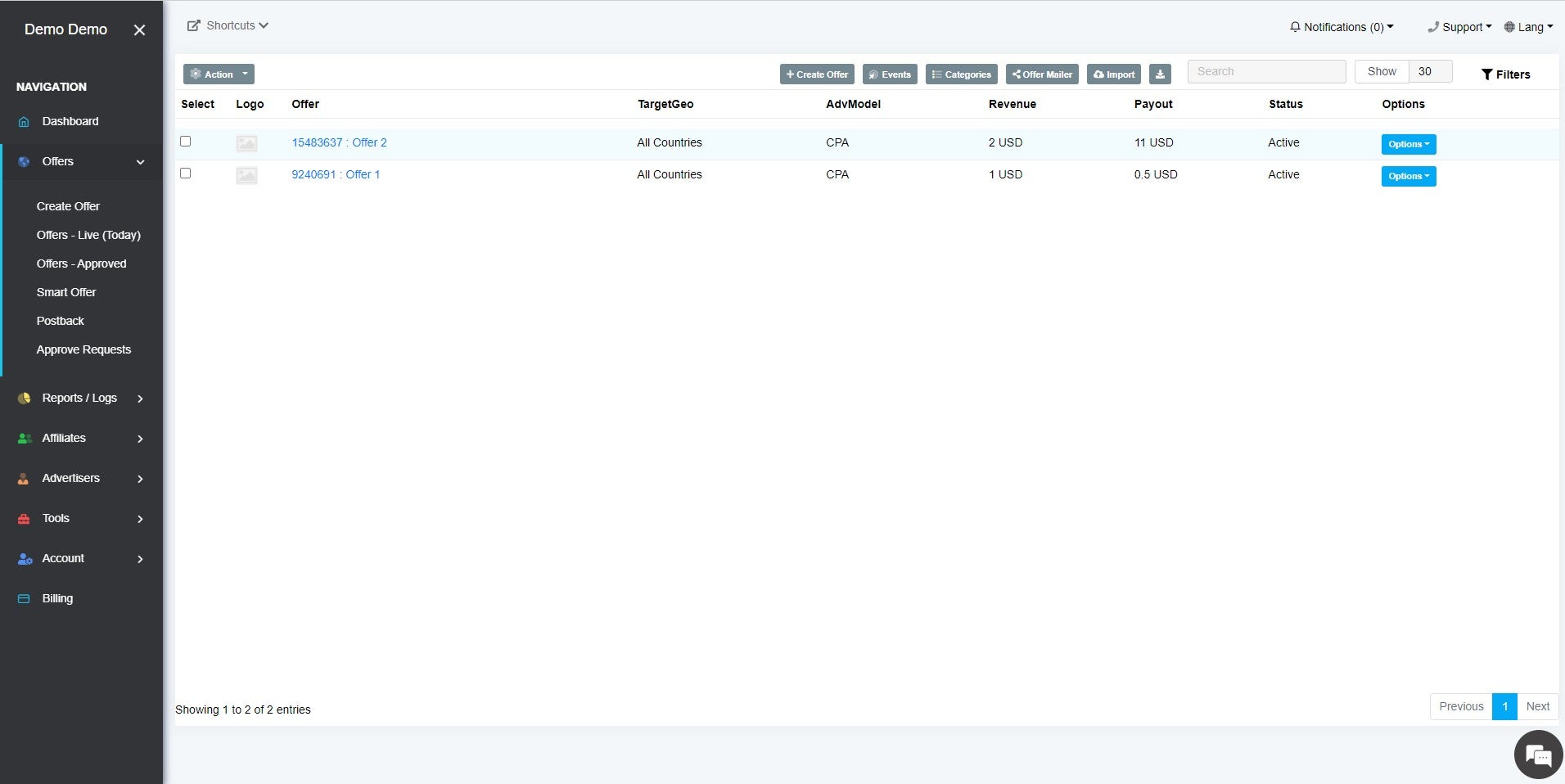
Task: Click the Search input field
Action: click(x=1266, y=72)
